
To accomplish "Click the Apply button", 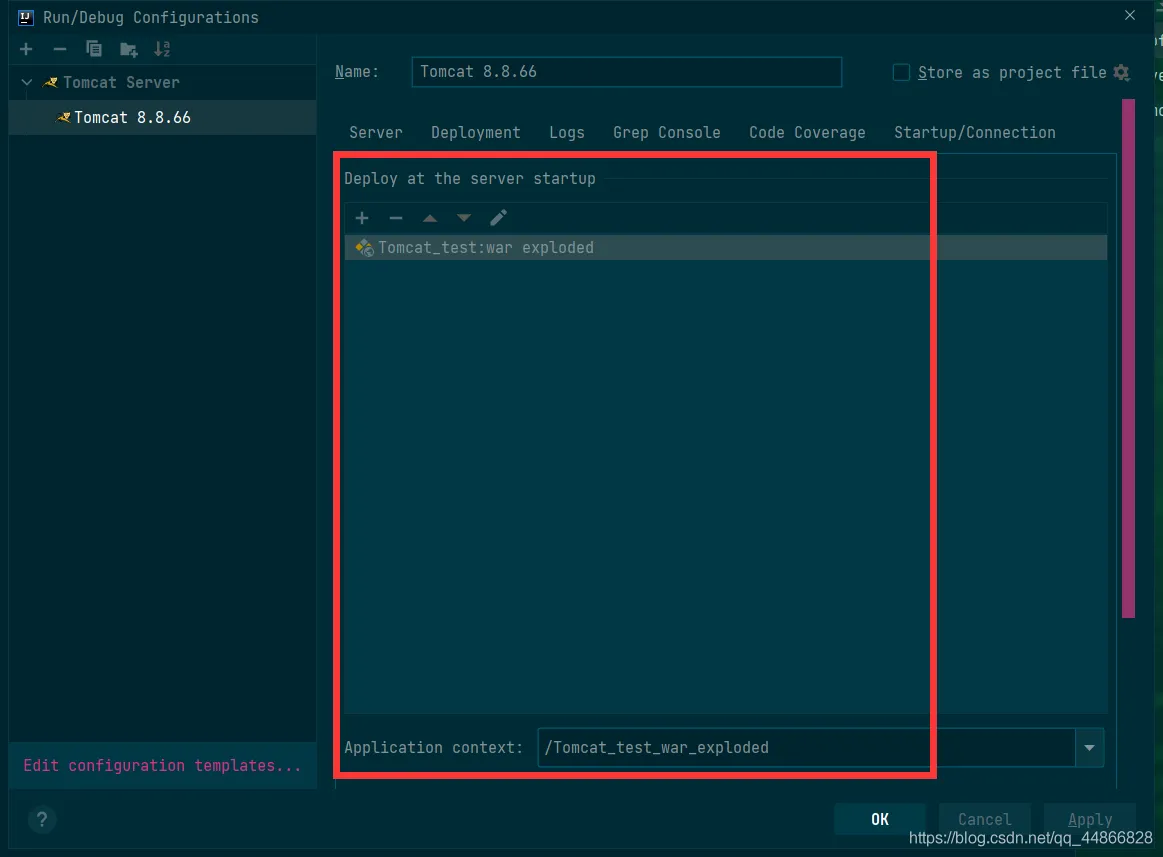I will 1090,819.
